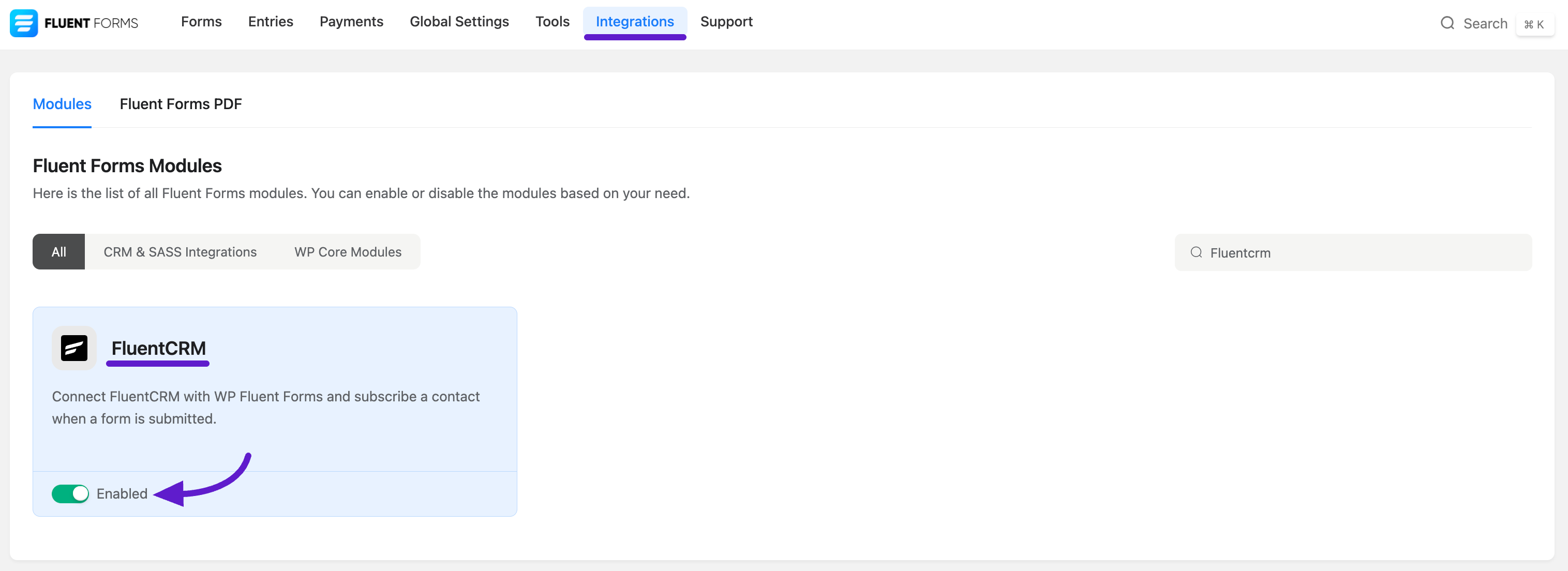Switch to the Fluent Forms PDF tab
Viewport: 1568px width, 571px height.
click(181, 104)
